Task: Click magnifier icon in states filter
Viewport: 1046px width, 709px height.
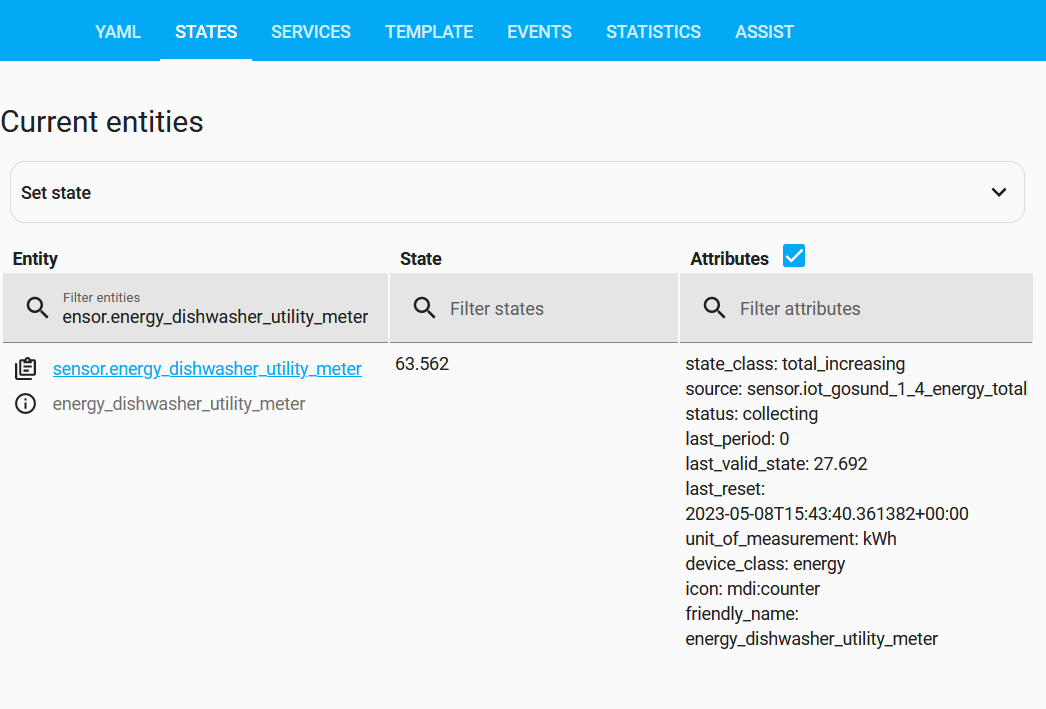Action: [x=424, y=308]
